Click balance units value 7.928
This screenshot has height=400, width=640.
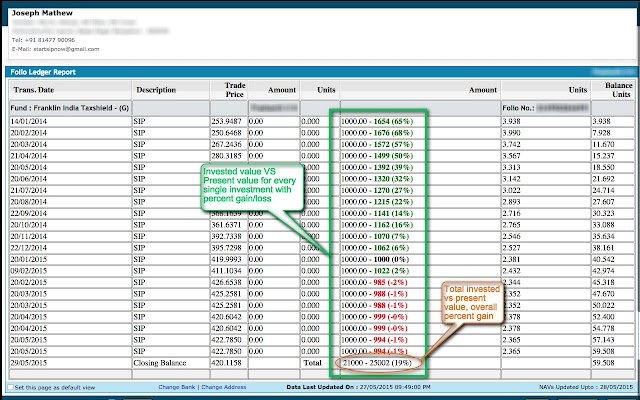coord(601,133)
